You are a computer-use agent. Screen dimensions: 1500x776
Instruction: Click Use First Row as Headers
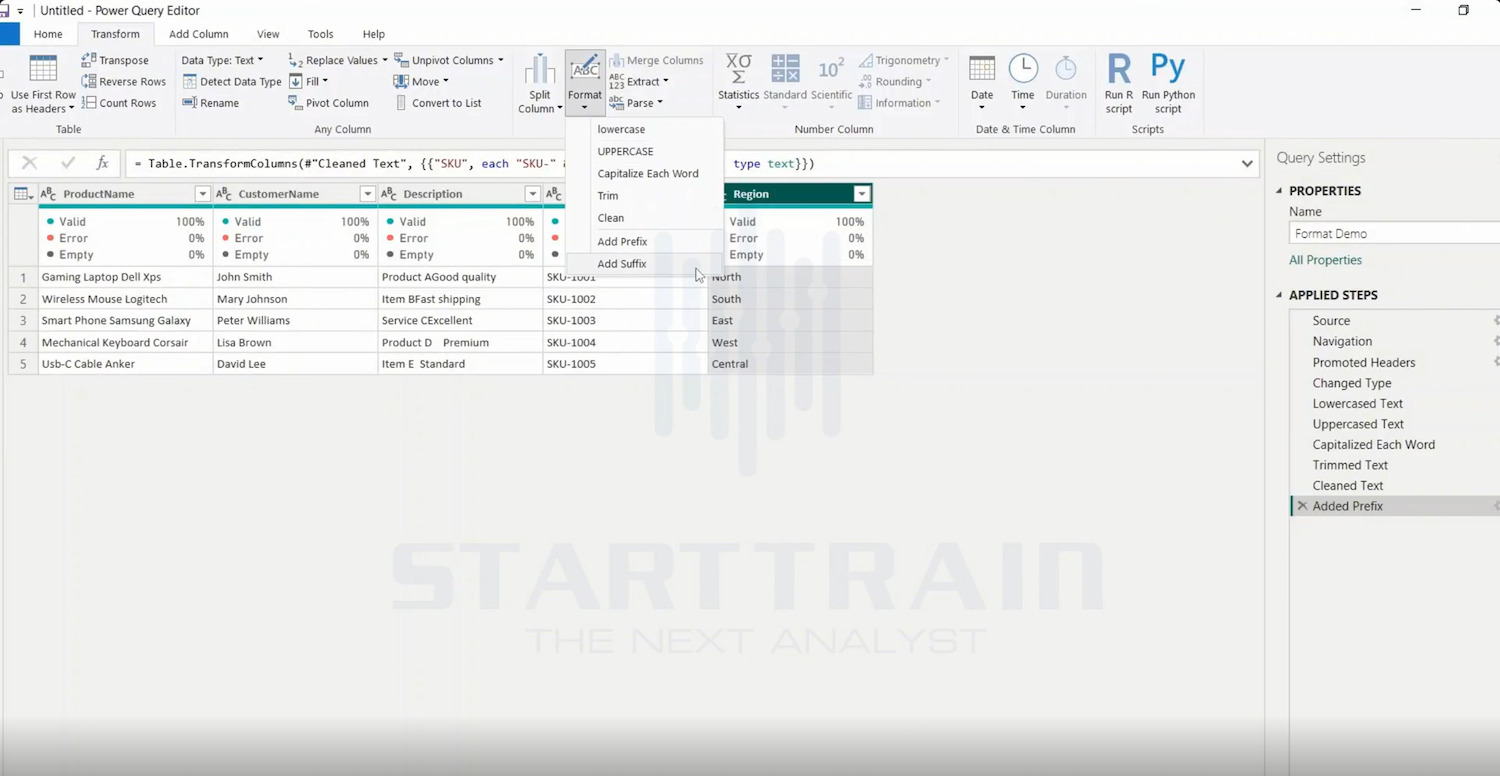(x=43, y=84)
